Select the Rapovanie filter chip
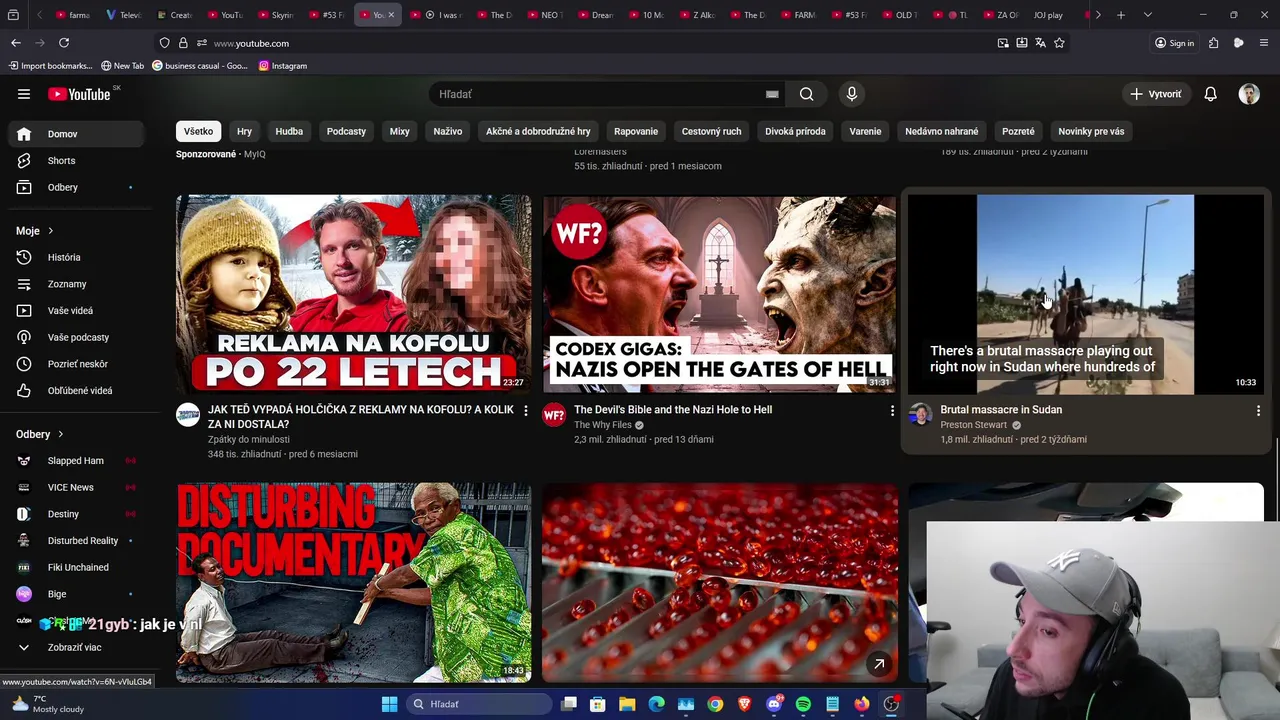 click(636, 131)
